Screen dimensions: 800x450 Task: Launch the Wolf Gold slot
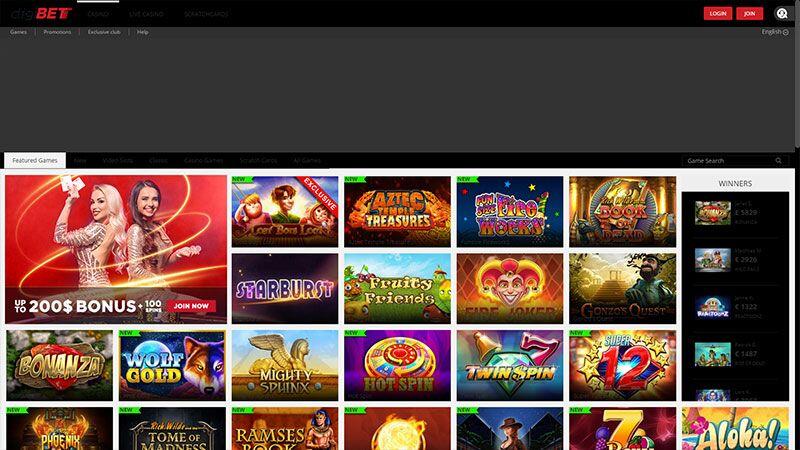tap(172, 365)
